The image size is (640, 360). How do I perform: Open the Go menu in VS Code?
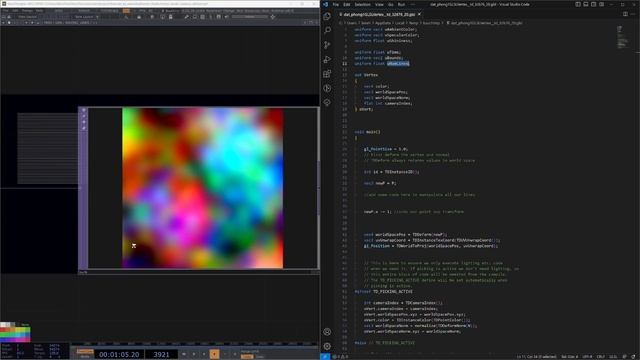(391, 4)
